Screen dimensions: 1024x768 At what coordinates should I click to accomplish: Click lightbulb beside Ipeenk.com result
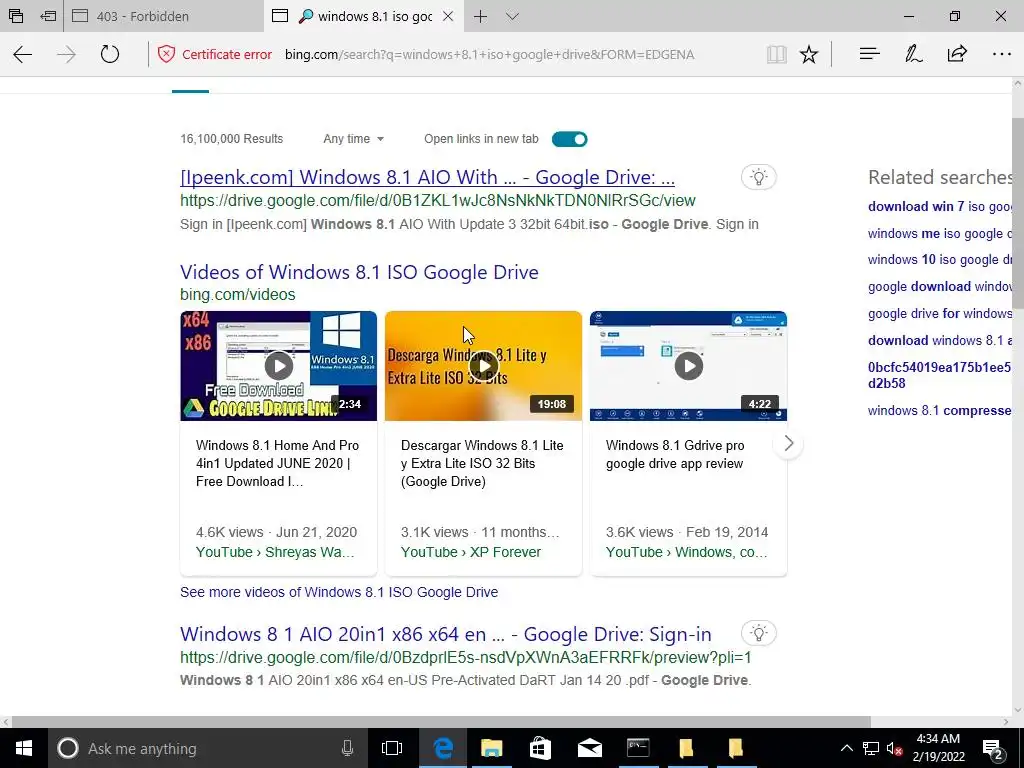pyautogui.click(x=758, y=177)
